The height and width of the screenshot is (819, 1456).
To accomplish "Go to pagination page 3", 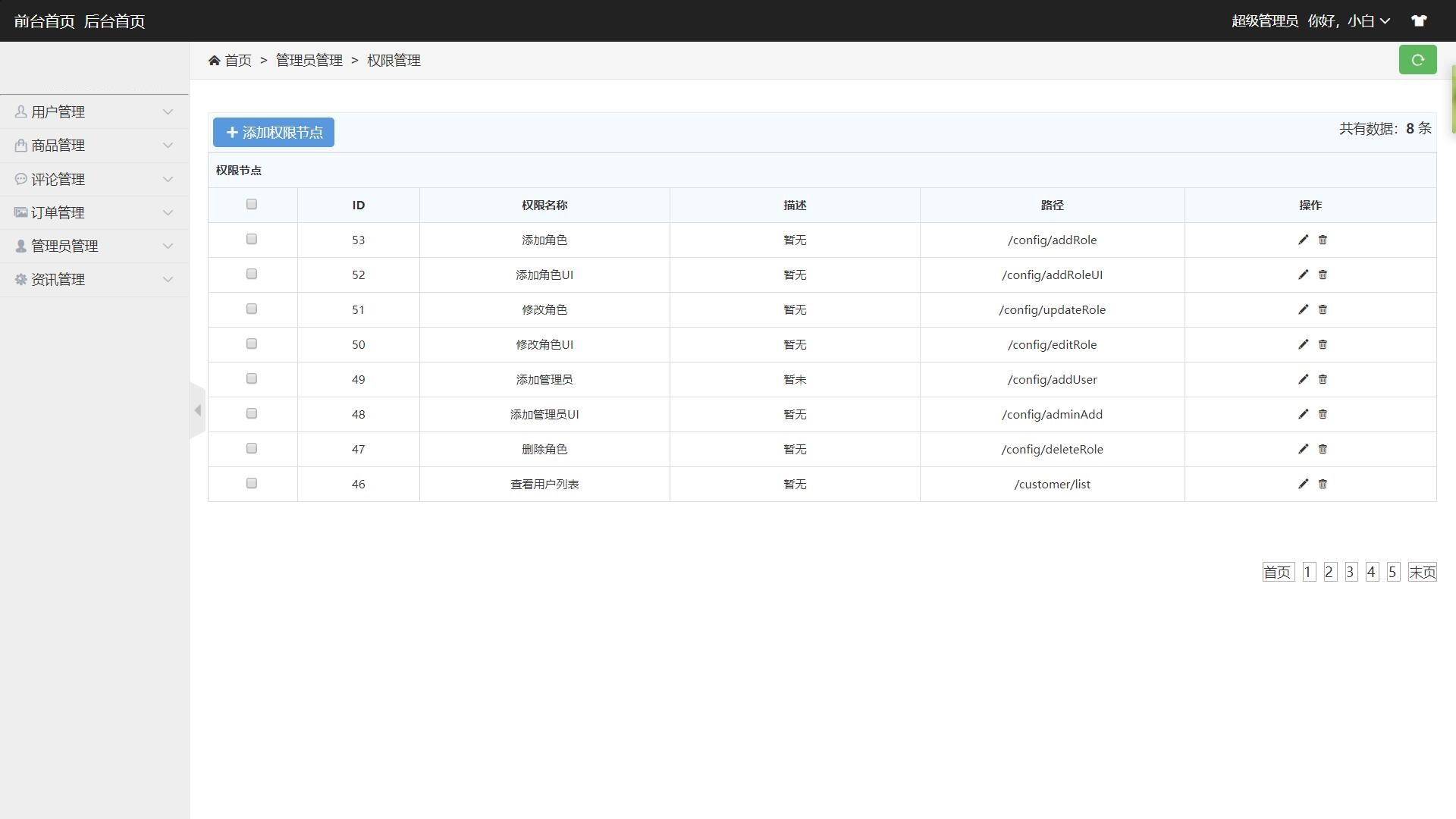I will click(x=1351, y=573).
